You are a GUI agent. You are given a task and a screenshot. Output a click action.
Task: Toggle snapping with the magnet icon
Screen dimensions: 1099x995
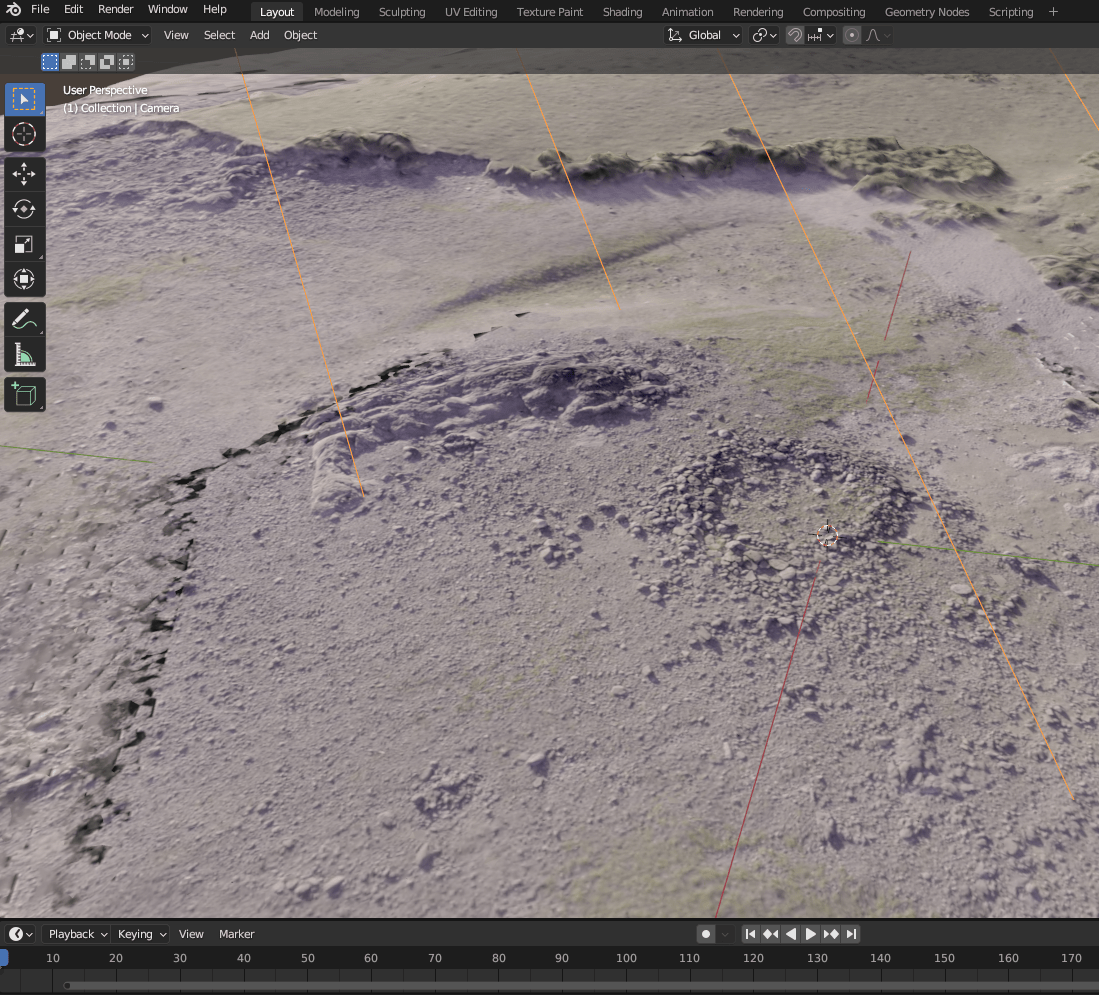[x=793, y=35]
